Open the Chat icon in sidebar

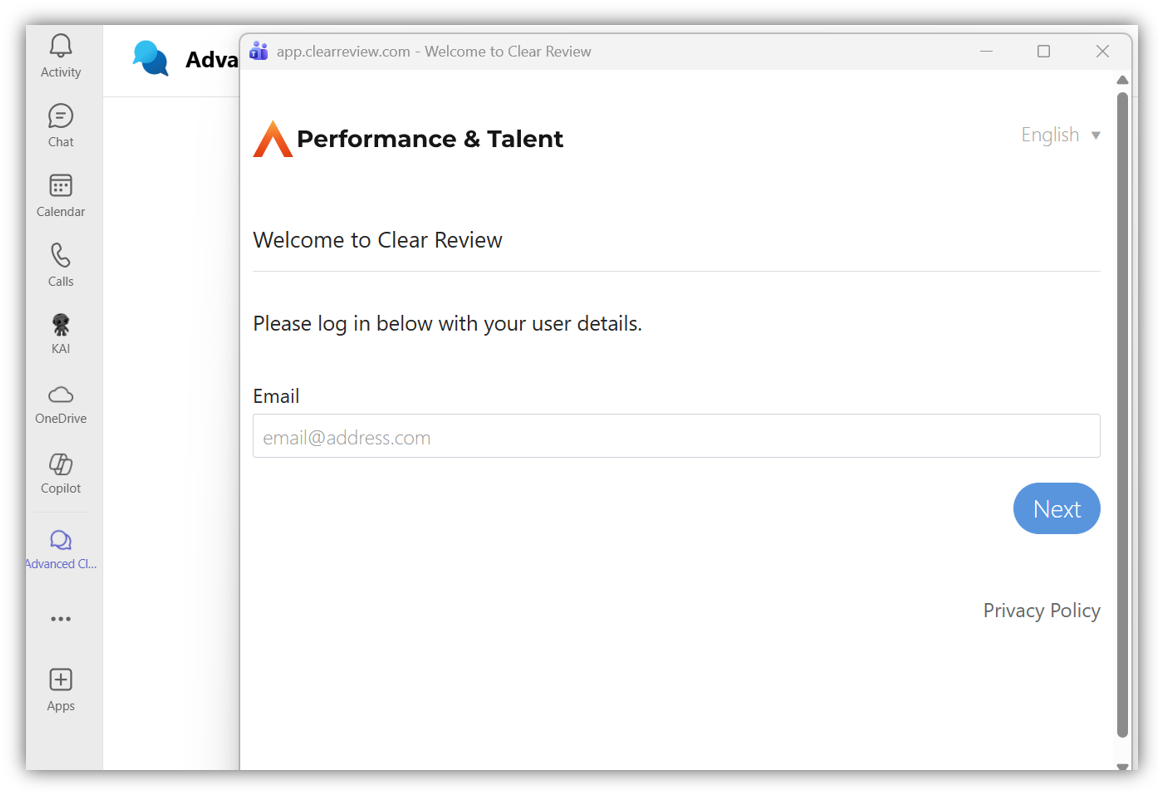61,116
